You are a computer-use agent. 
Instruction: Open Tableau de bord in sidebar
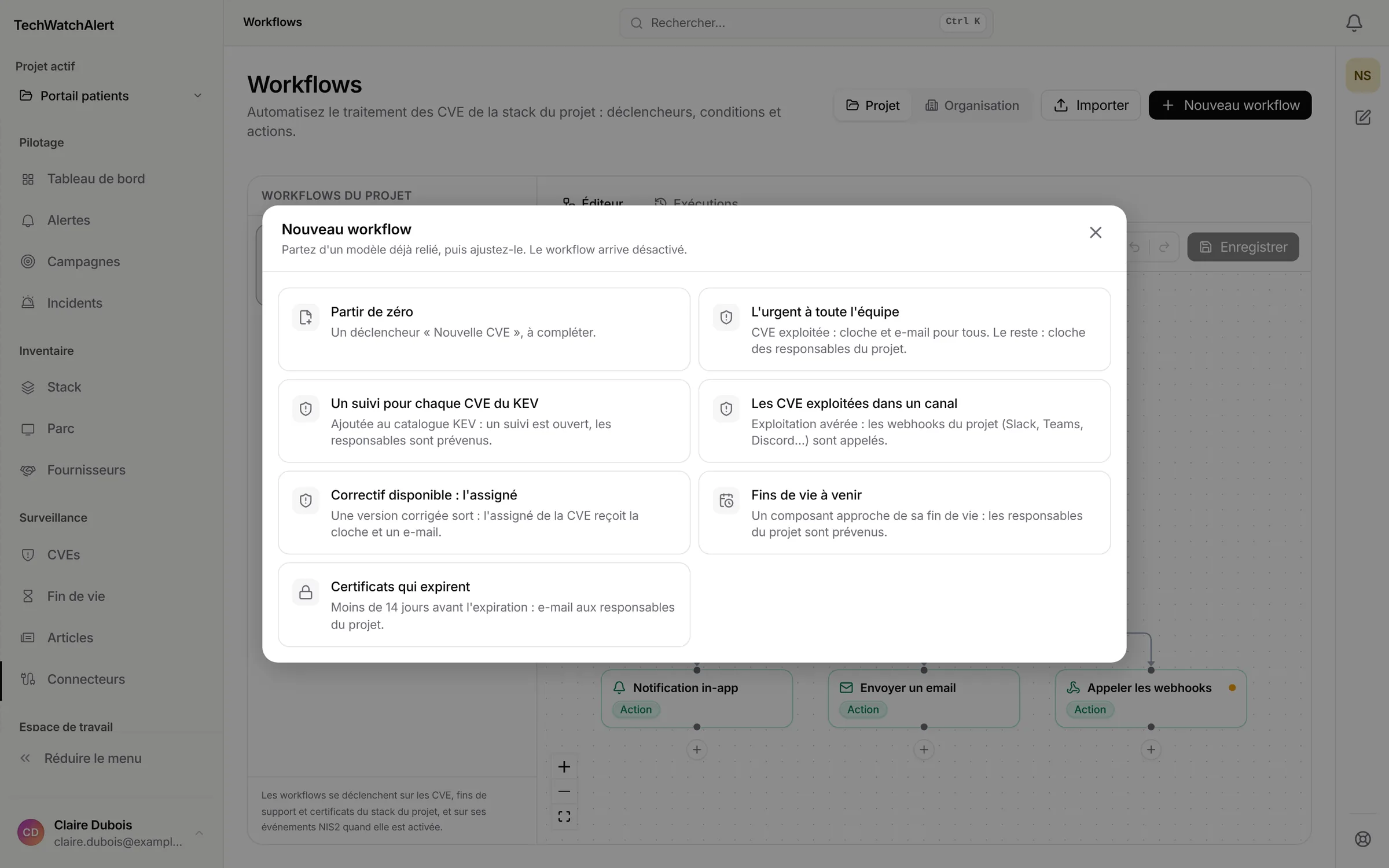point(111,179)
